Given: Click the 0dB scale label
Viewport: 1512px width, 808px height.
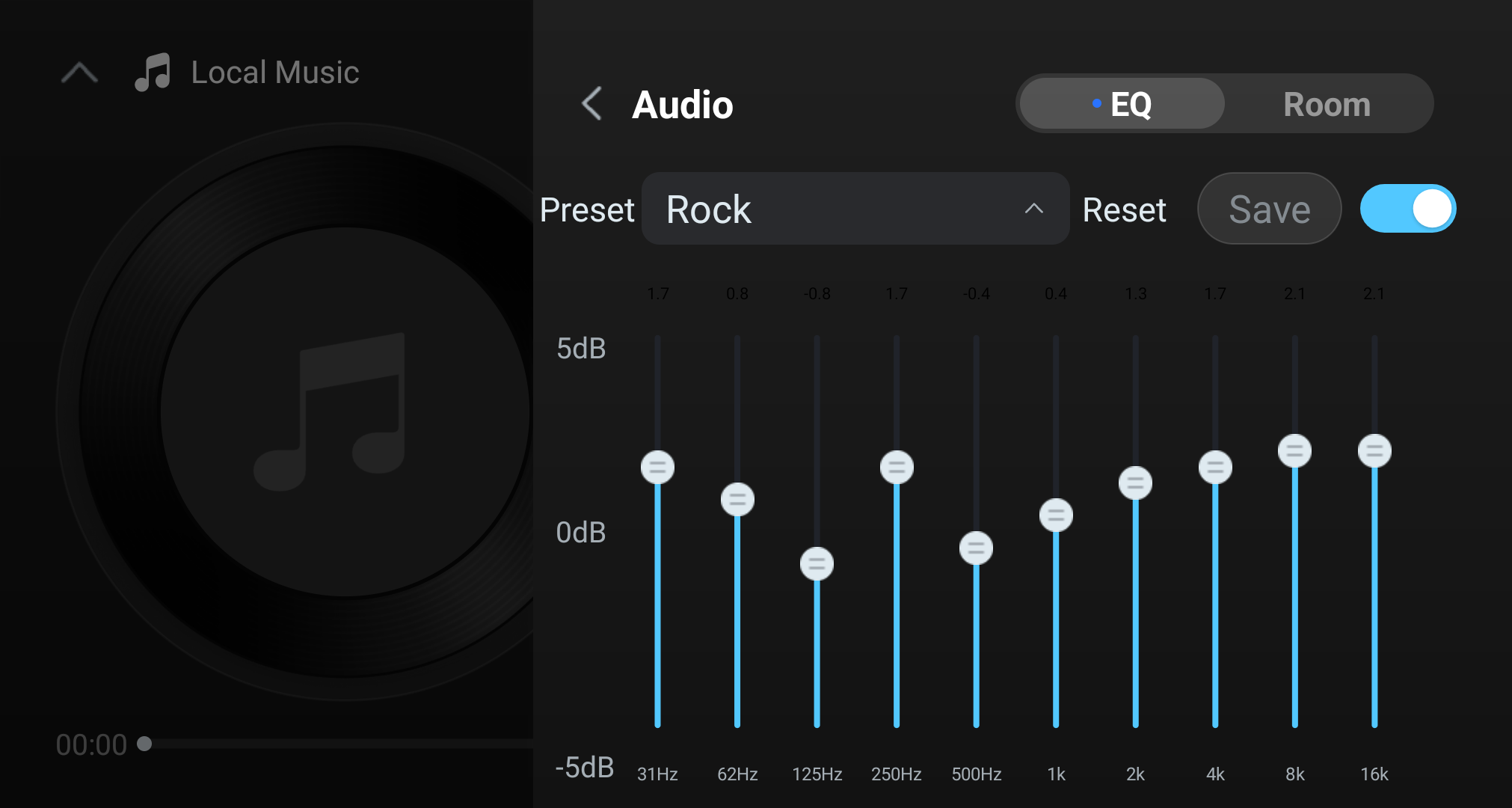Looking at the screenshot, I should point(581,533).
